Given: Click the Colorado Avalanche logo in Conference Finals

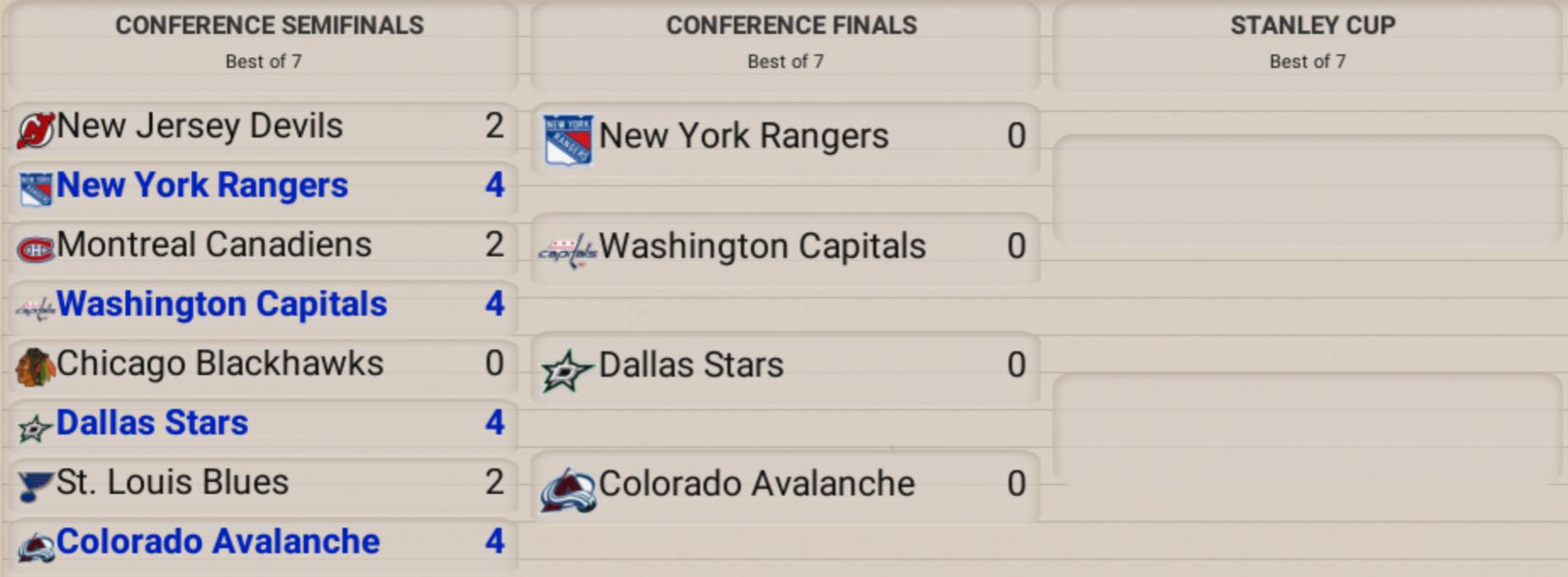Looking at the screenshot, I should coord(567,489).
